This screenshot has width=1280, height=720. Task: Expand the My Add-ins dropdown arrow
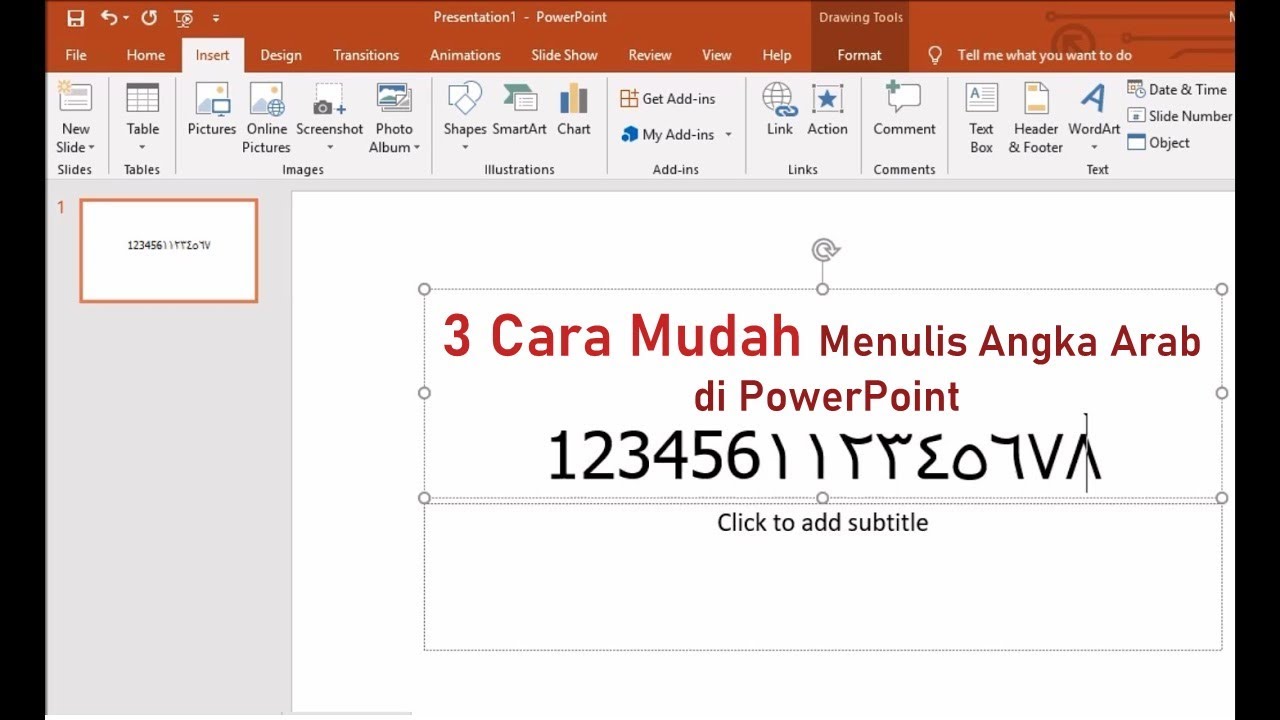pos(728,134)
